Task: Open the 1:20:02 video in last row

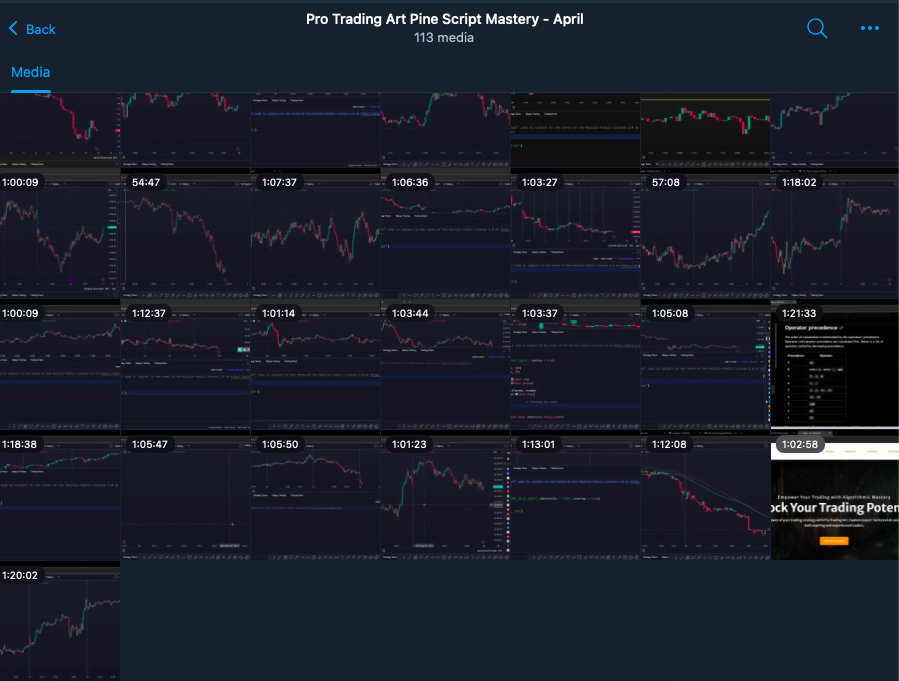Action: pyautogui.click(x=60, y=621)
